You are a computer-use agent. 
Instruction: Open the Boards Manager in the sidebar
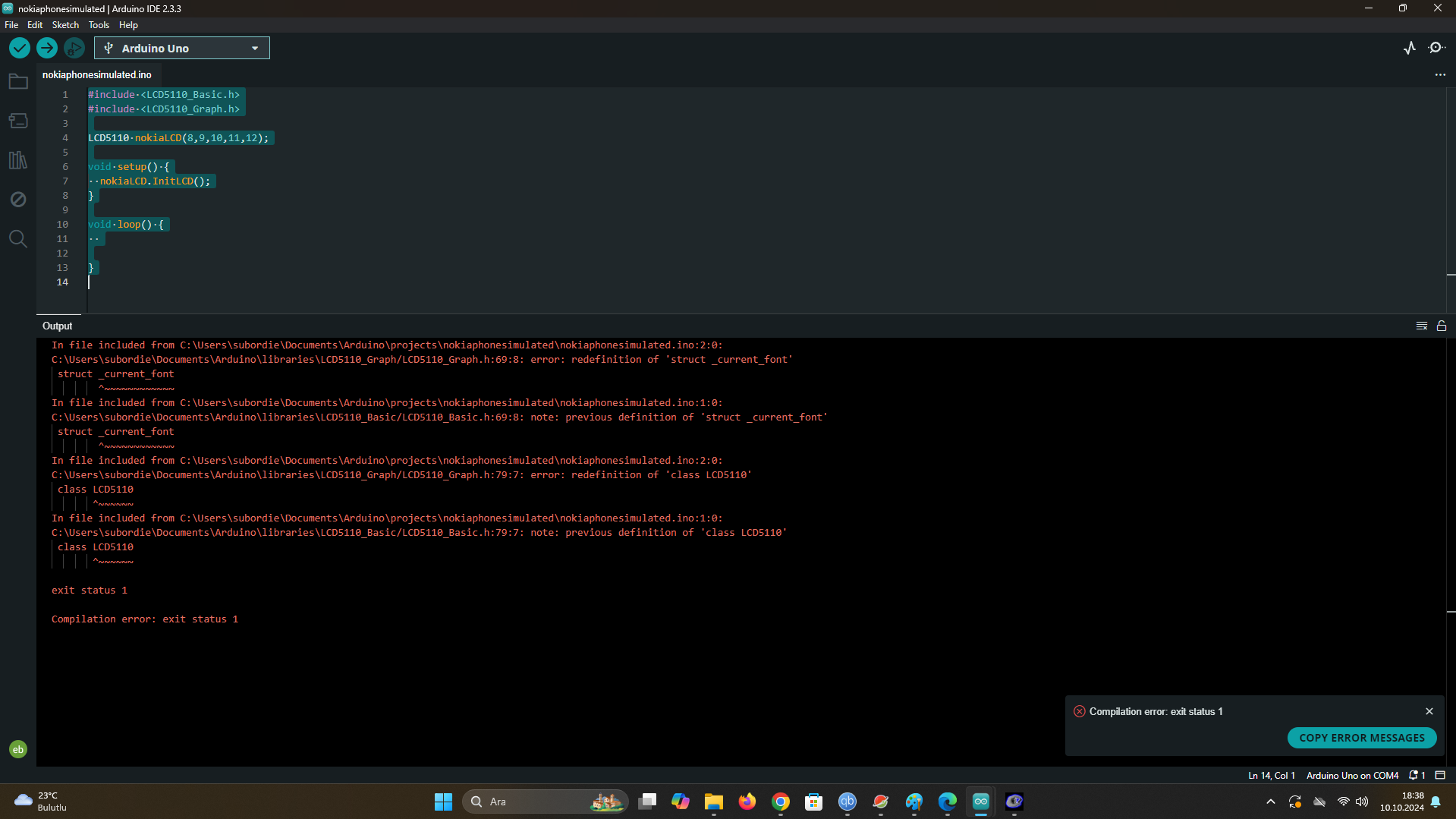(18, 121)
